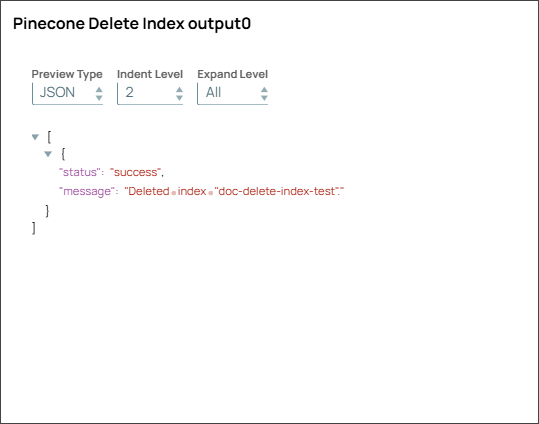The image size is (539, 424).
Task: Click the Preview Type label
Action: click(67, 74)
